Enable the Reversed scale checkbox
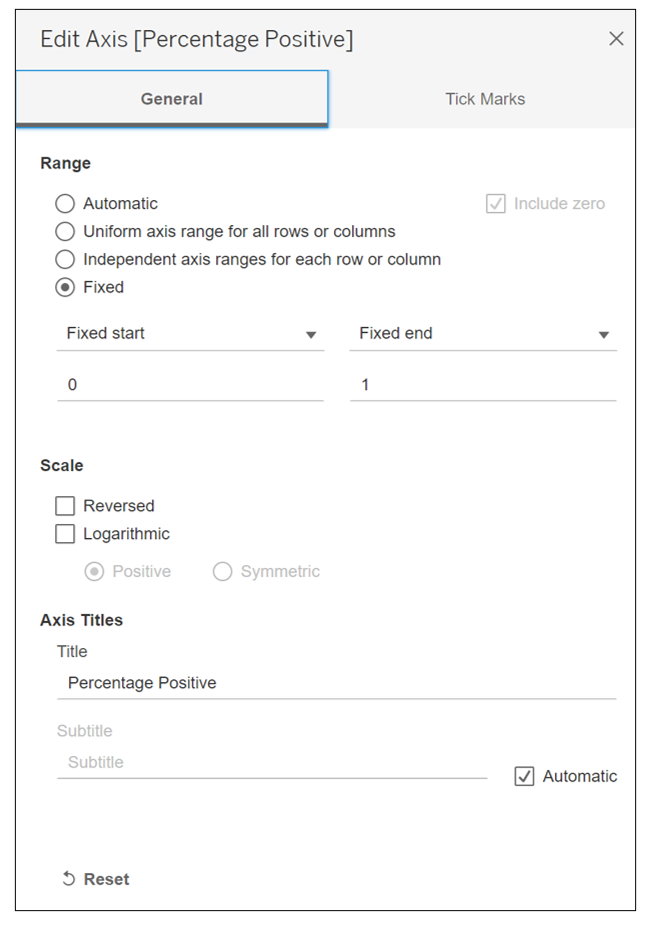The image size is (658, 931). 66,506
